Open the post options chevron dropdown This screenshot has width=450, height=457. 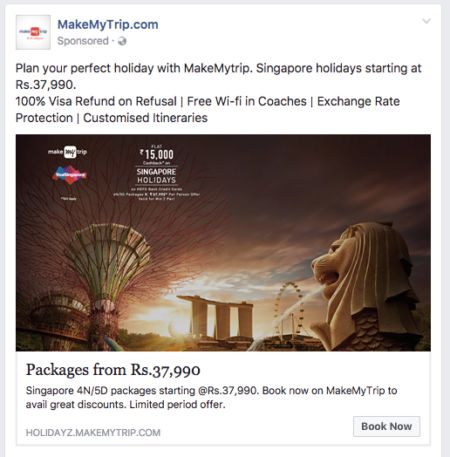click(x=426, y=21)
